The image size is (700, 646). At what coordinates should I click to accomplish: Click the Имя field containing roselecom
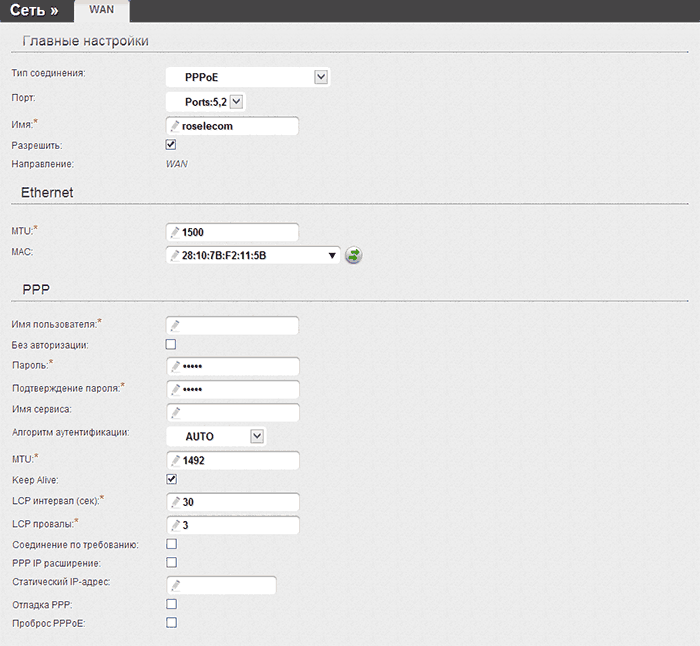[232, 126]
